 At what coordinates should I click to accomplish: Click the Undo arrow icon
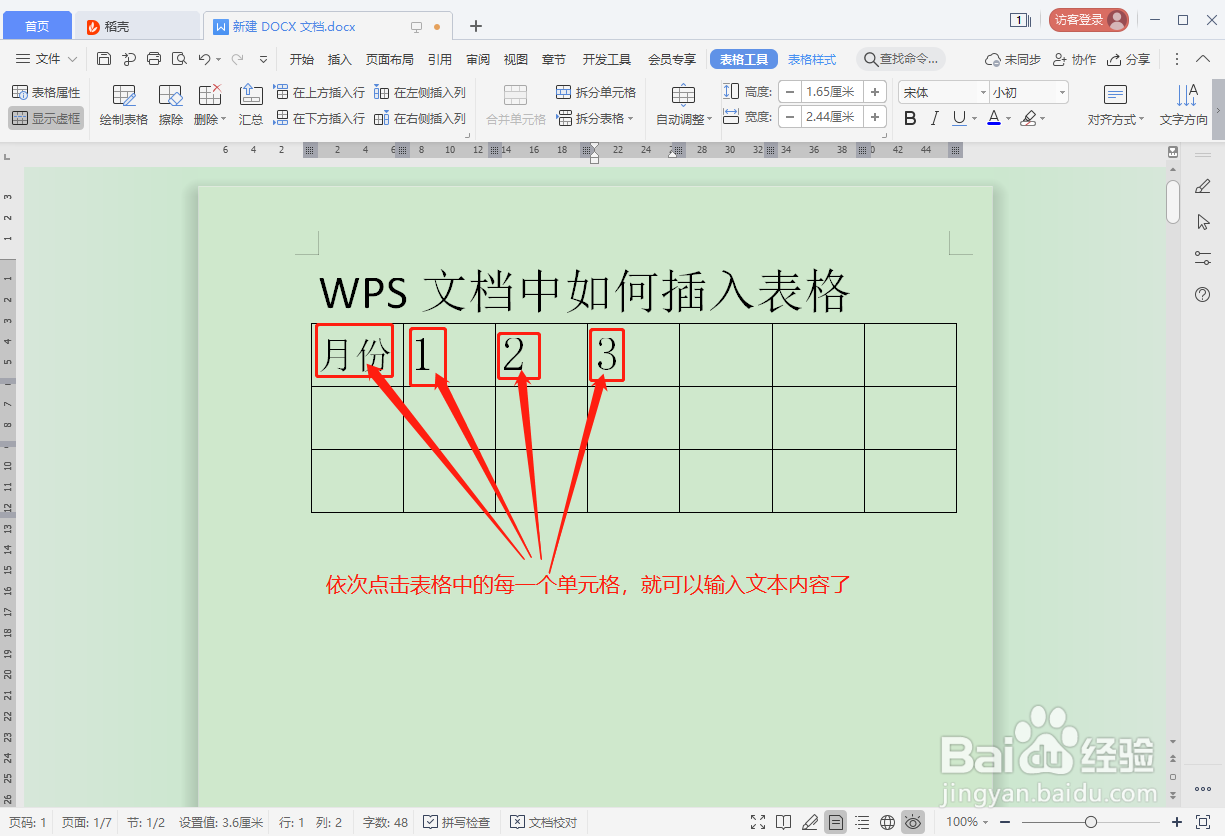[x=204, y=59]
